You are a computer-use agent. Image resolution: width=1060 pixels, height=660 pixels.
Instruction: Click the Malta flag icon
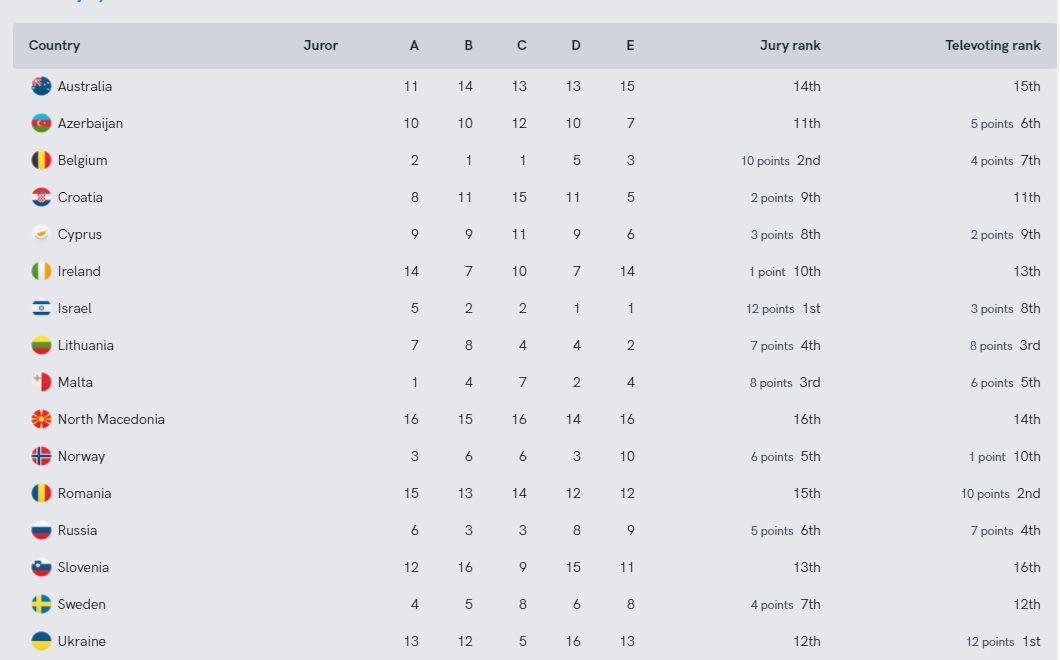tap(41, 382)
